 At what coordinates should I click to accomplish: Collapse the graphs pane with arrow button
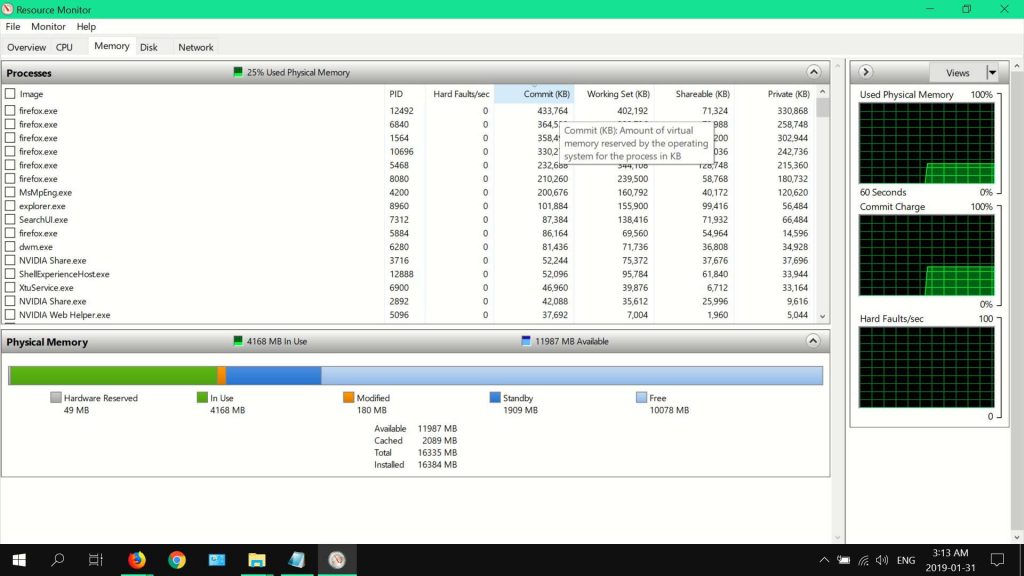[x=866, y=72]
